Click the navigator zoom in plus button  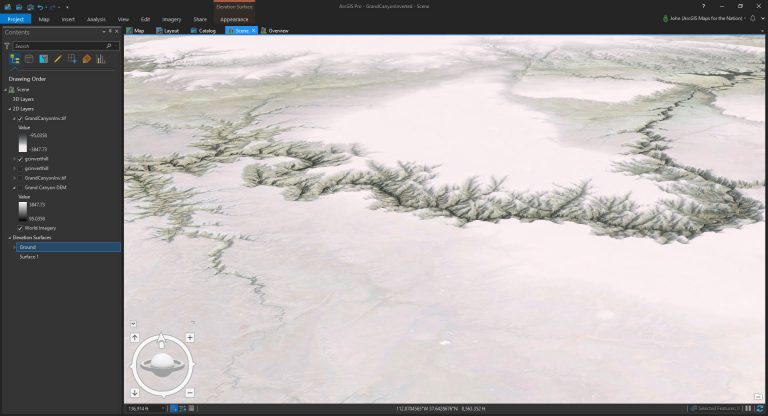coord(190,338)
